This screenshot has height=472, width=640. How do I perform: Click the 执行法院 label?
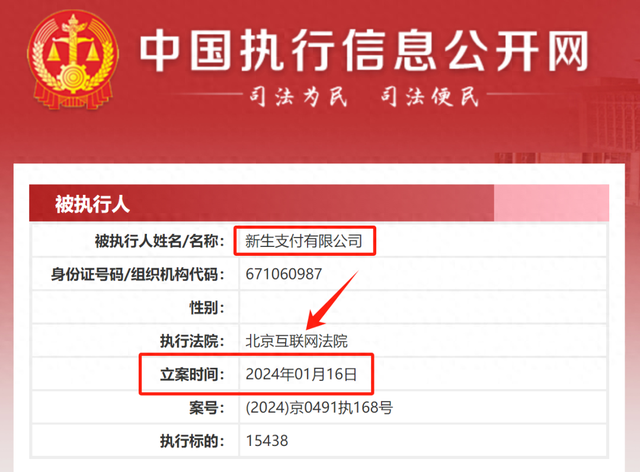pyautogui.click(x=192, y=341)
